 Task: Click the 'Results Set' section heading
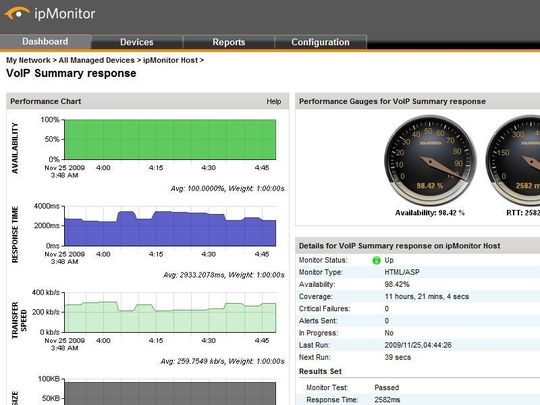320,372
